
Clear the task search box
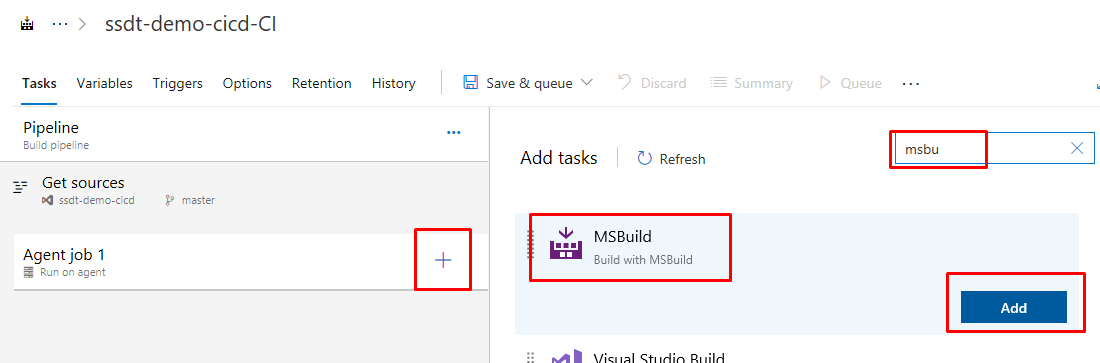click(x=1078, y=148)
